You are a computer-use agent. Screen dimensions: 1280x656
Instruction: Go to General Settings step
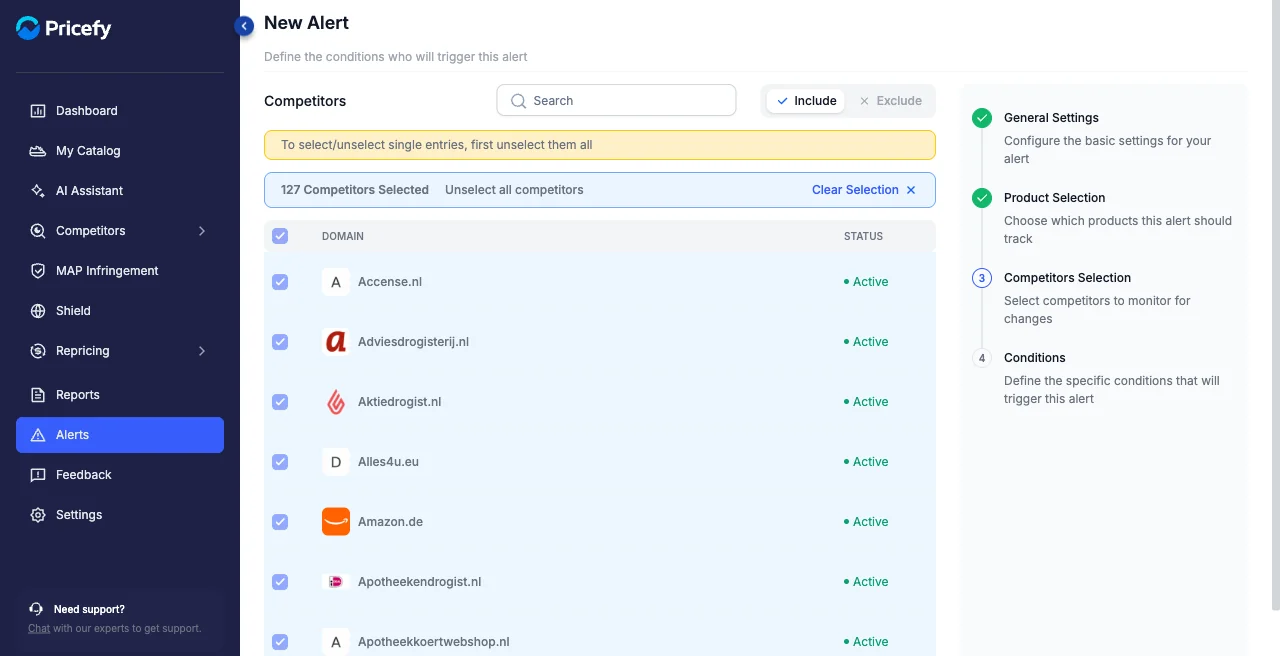point(1051,118)
